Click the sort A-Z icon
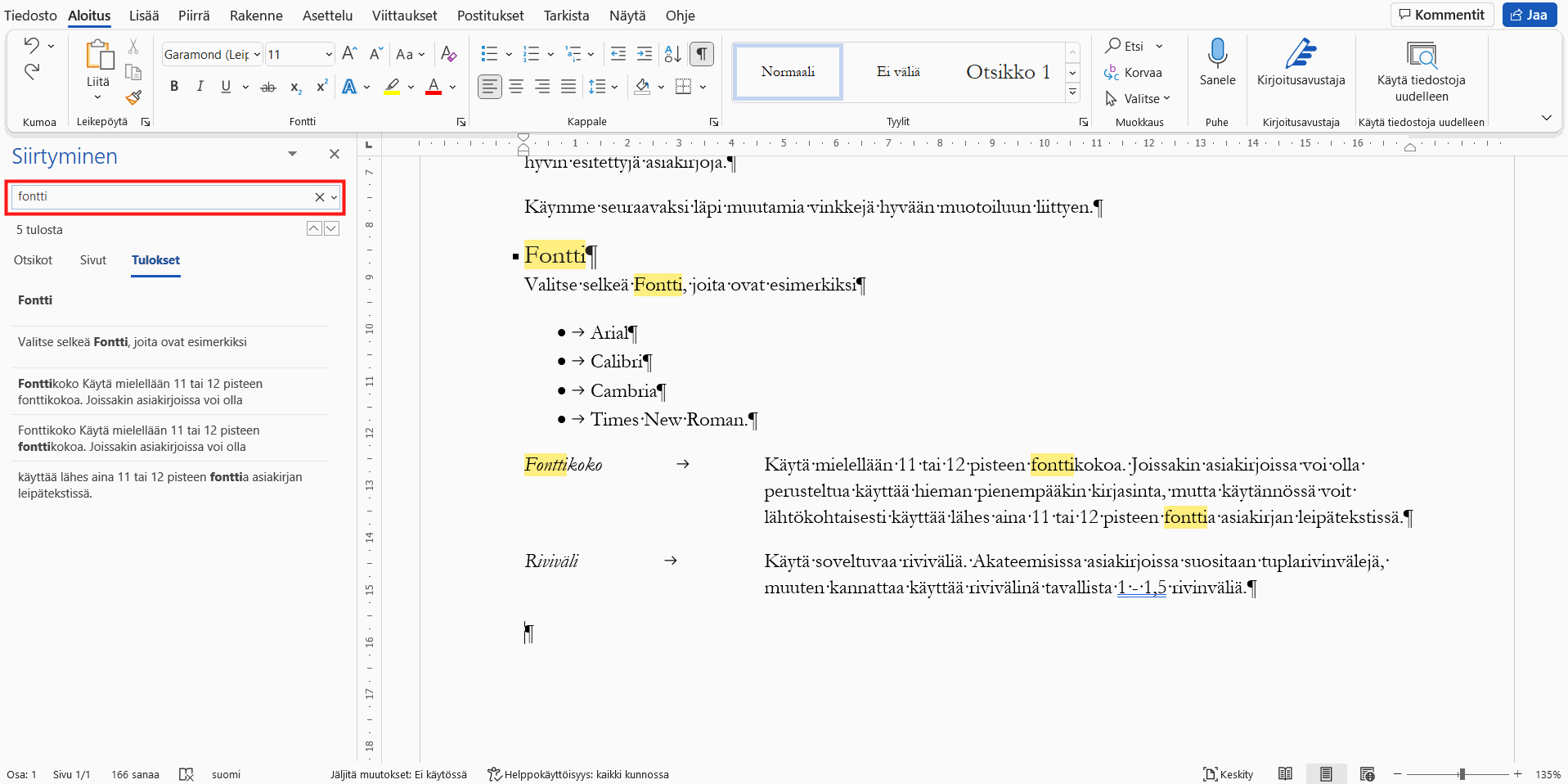Viewport: 1568px width, 784px height. pyautogui.click(x=672, y=54)
